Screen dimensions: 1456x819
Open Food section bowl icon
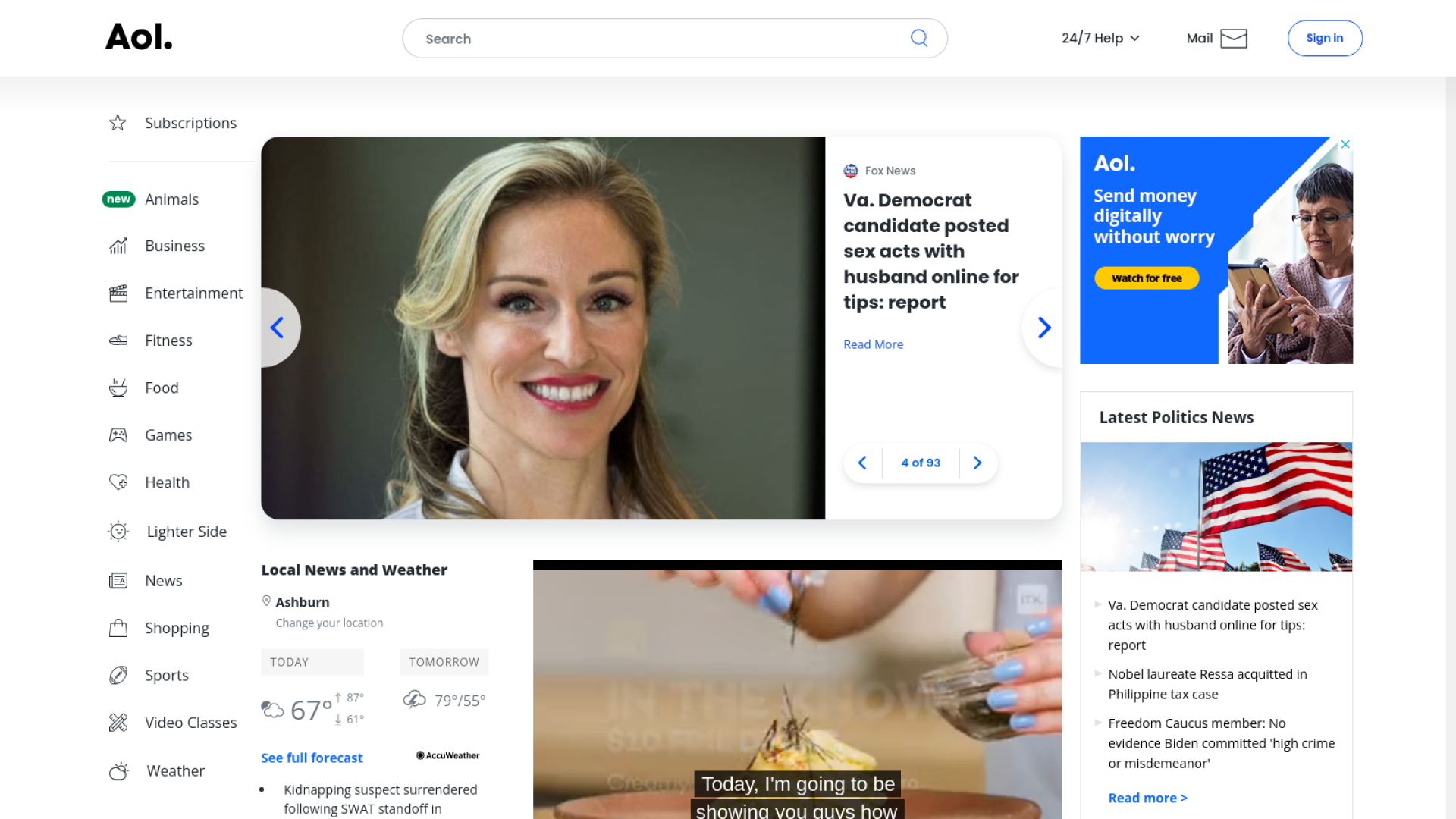(x=118, y=388)
